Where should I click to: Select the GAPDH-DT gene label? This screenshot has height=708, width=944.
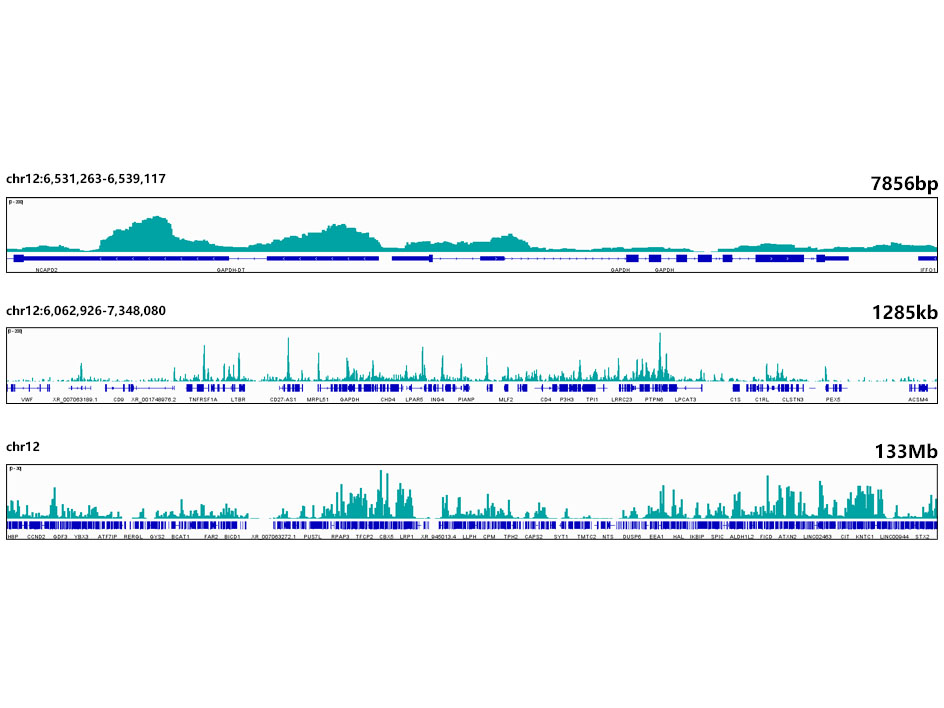(x=231, y=270)
